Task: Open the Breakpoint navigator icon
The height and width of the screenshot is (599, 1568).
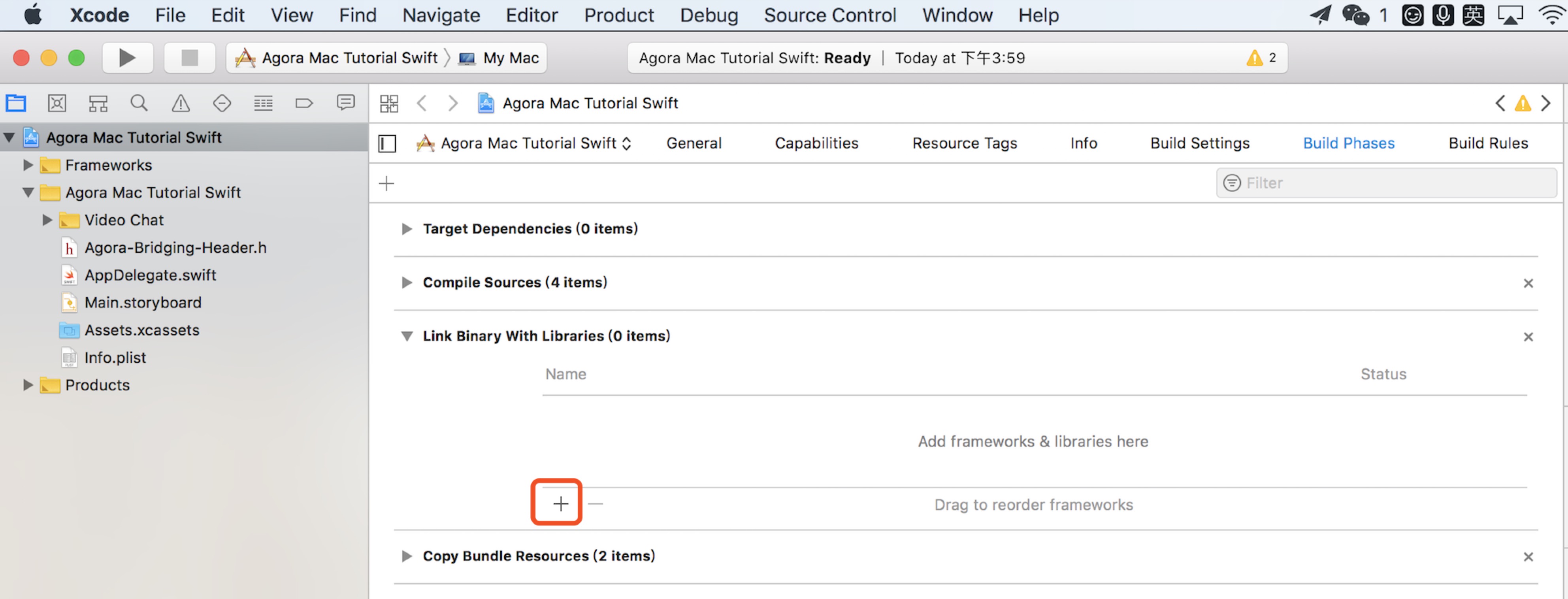Action: tap(304, 103)
